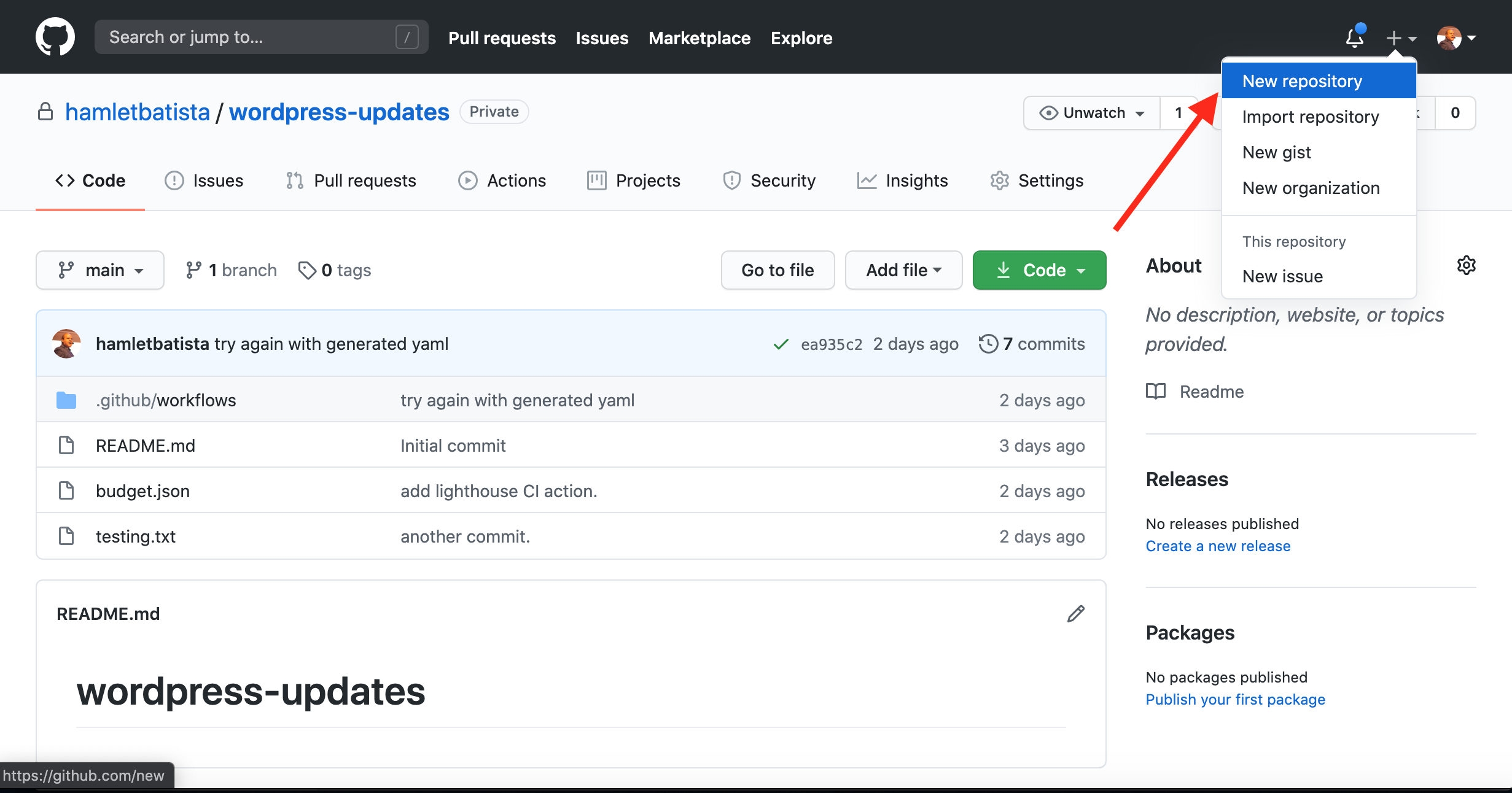The width and height of the screenshot is (1512, 793).
Task: Open the 7 commits history
Action: point(1032,344)
